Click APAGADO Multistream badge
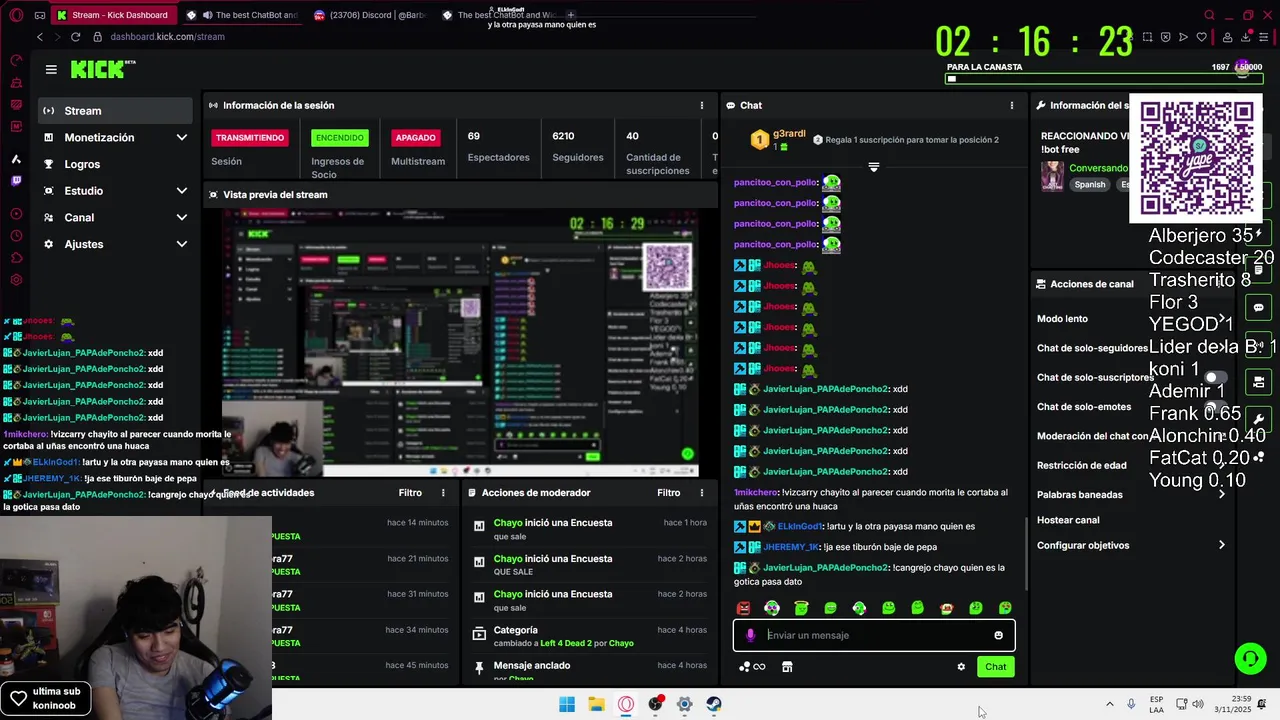The image size is (1280, 720). pos(415,138)
